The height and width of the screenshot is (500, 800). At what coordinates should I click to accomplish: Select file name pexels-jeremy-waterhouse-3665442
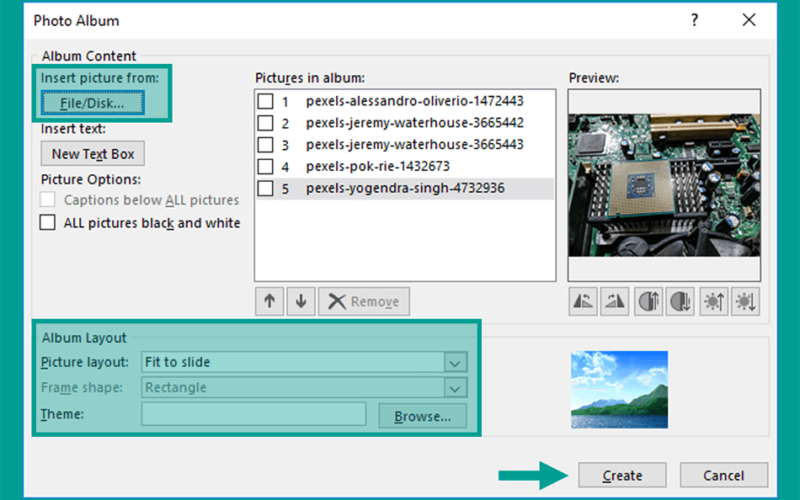pyautogui.click(x=415, y=123)
